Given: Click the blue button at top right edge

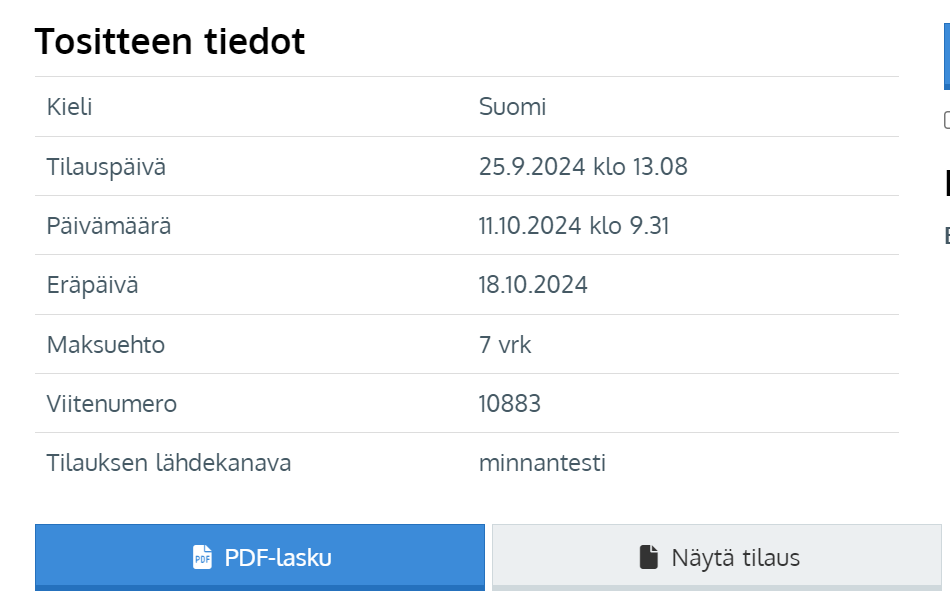Looking at the screenshot, I should [947, 56].
